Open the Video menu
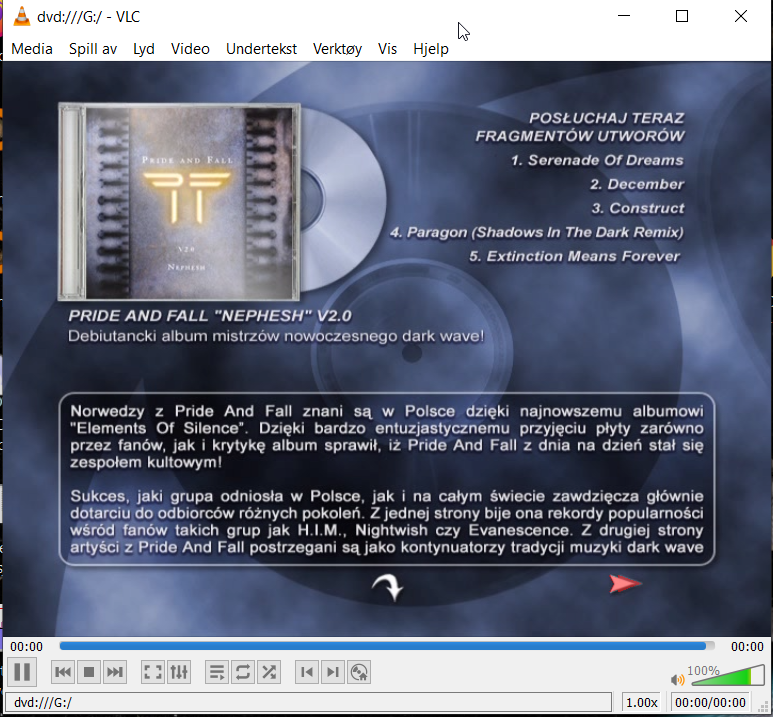 (x=190, y=49)
